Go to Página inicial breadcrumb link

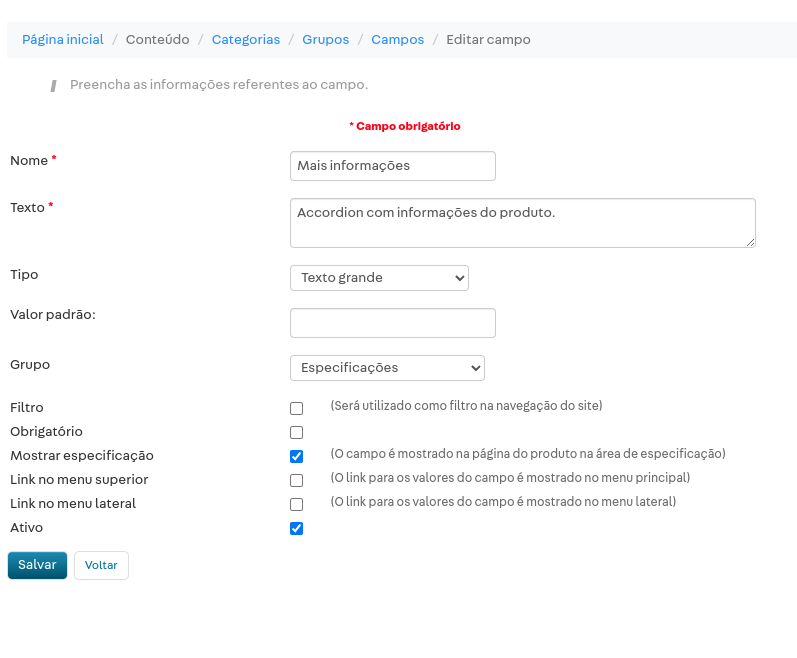tap(63, 40)
